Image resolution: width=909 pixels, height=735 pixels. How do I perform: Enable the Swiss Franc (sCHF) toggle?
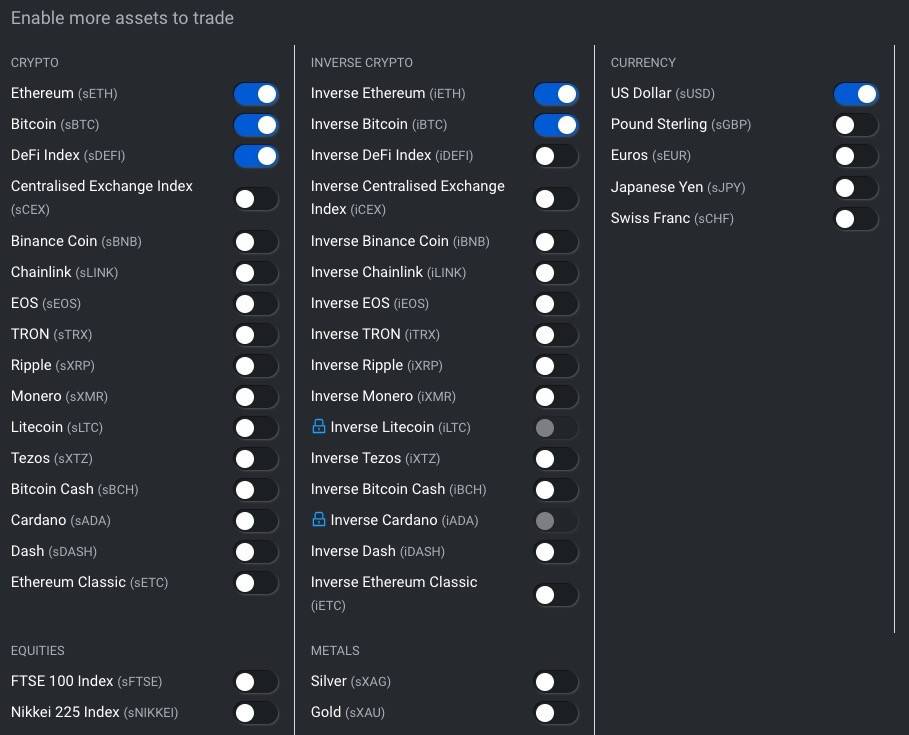(856, 219)
